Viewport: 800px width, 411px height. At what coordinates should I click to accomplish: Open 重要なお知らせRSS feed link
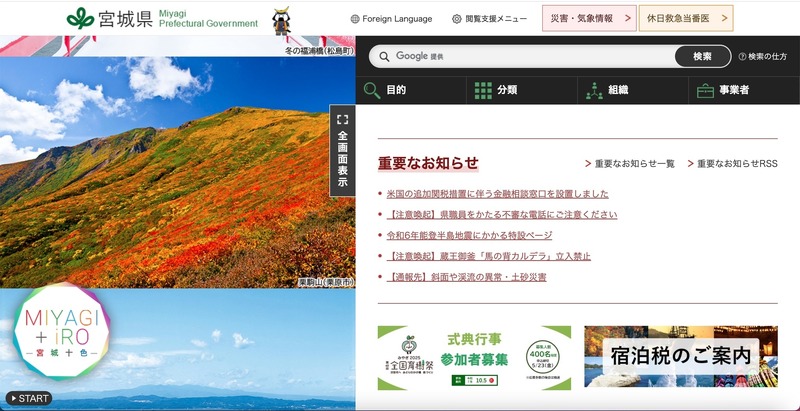[737, 163]
